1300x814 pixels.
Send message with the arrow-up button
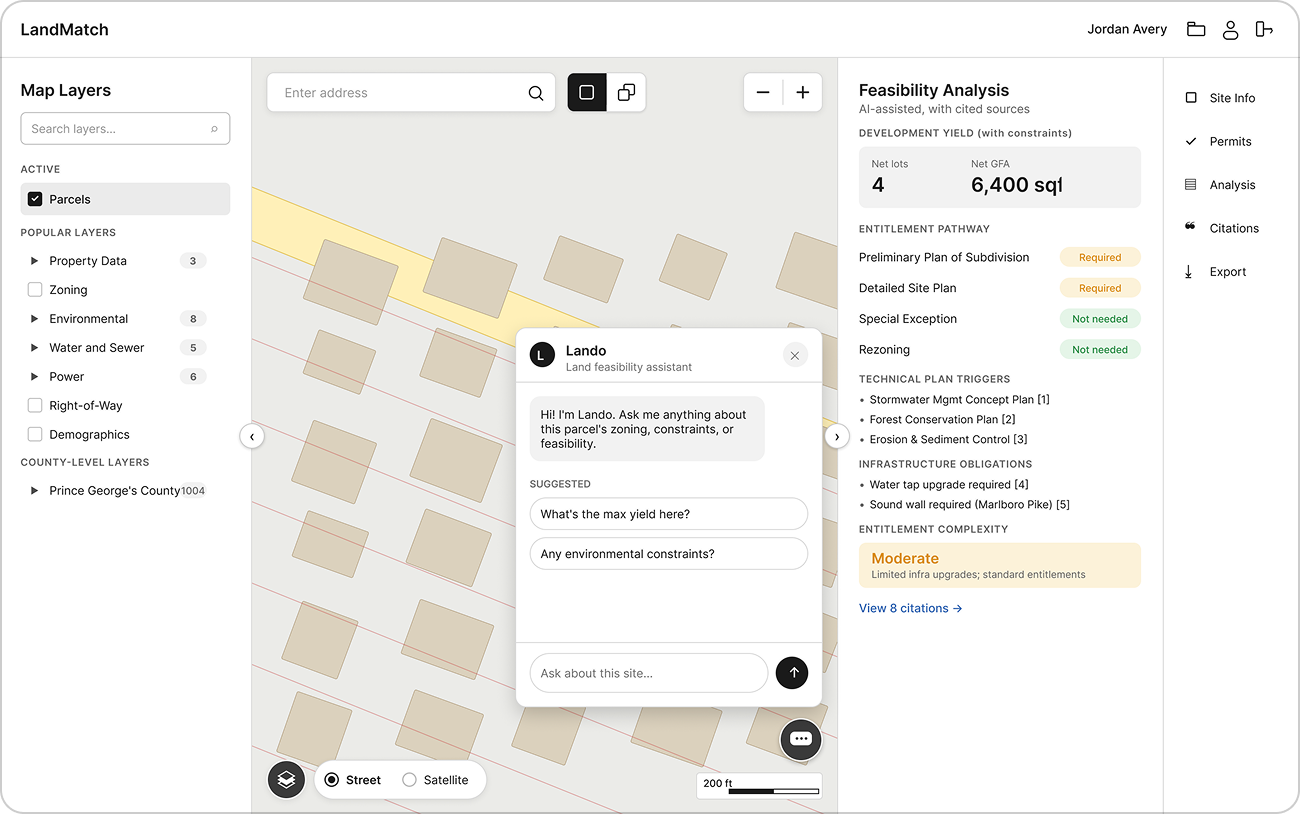pos(792,673)
